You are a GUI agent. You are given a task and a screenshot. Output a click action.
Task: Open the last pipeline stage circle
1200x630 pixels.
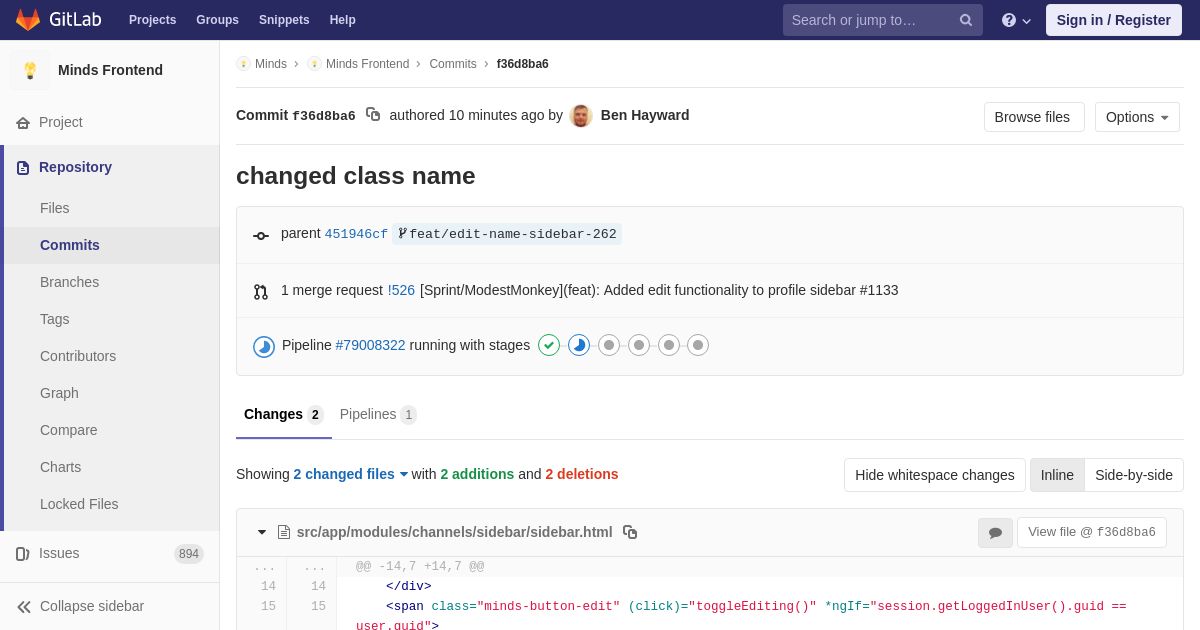coord(698,345)
